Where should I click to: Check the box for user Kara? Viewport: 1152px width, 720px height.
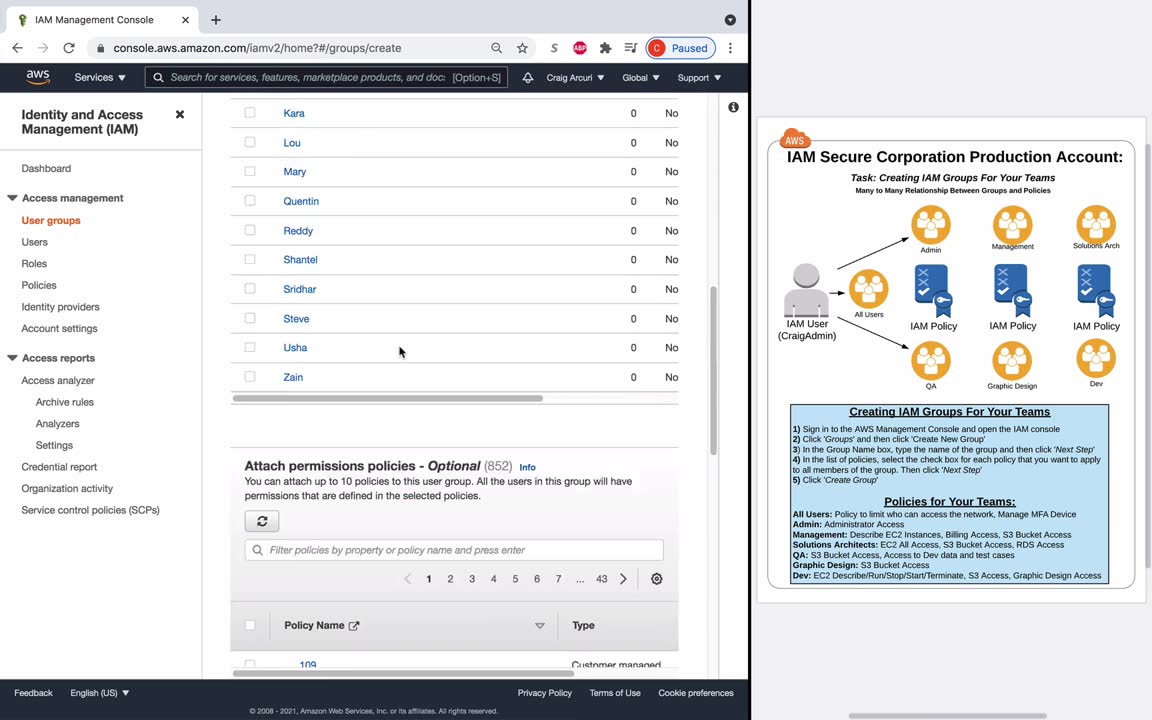click(250, 112)
